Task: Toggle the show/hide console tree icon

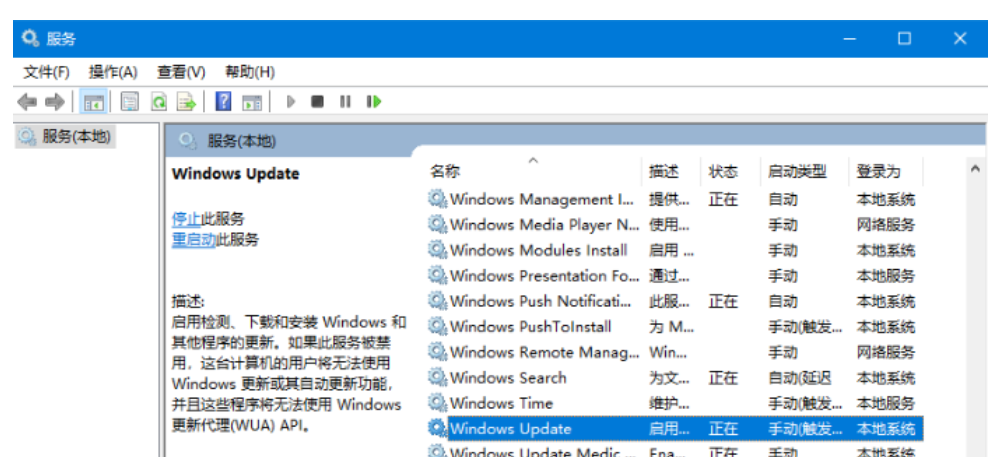Action: pyautogui.click(x=94, y=101)
